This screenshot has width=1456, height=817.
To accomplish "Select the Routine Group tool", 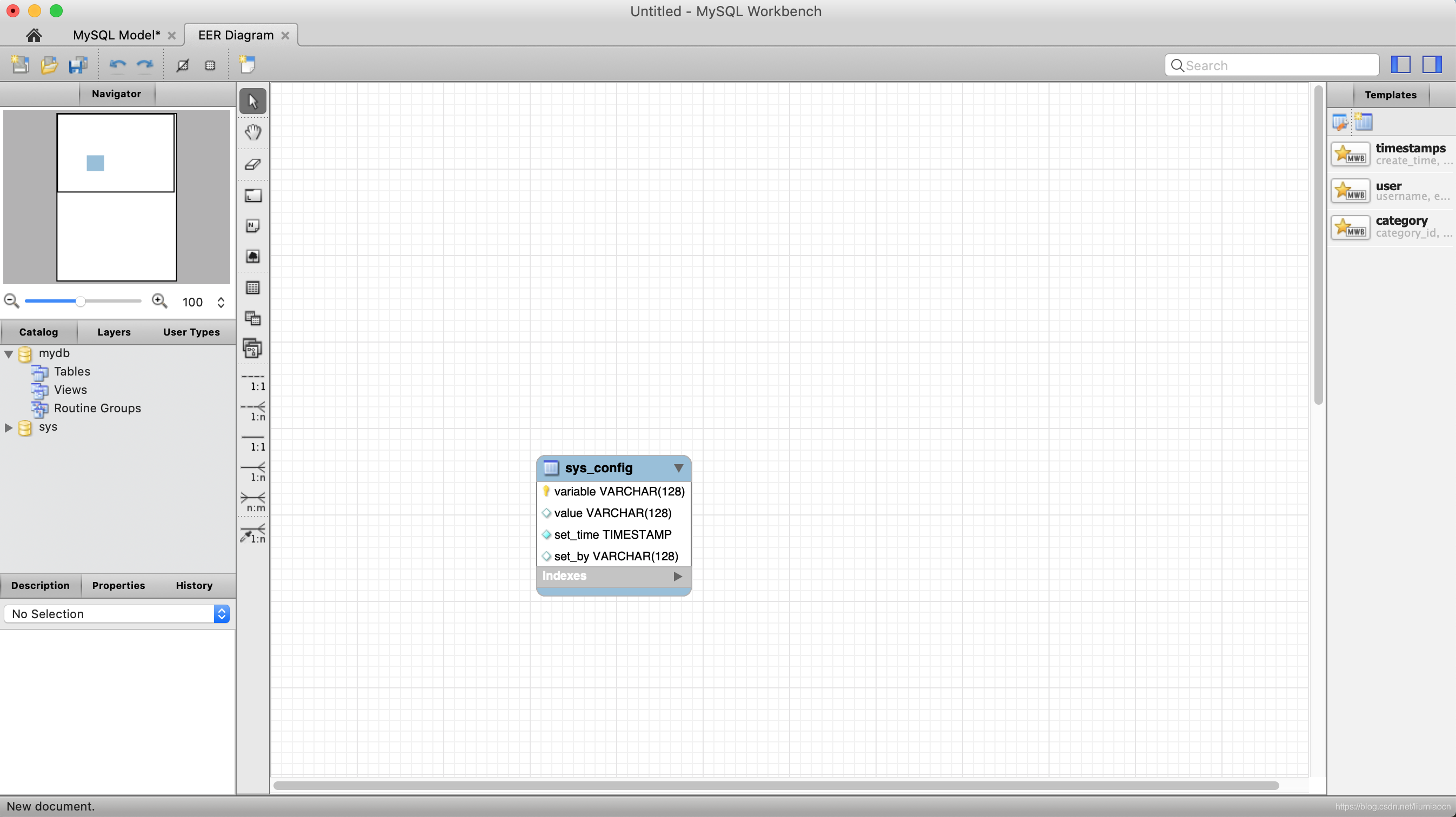I will tap(252, 349).
